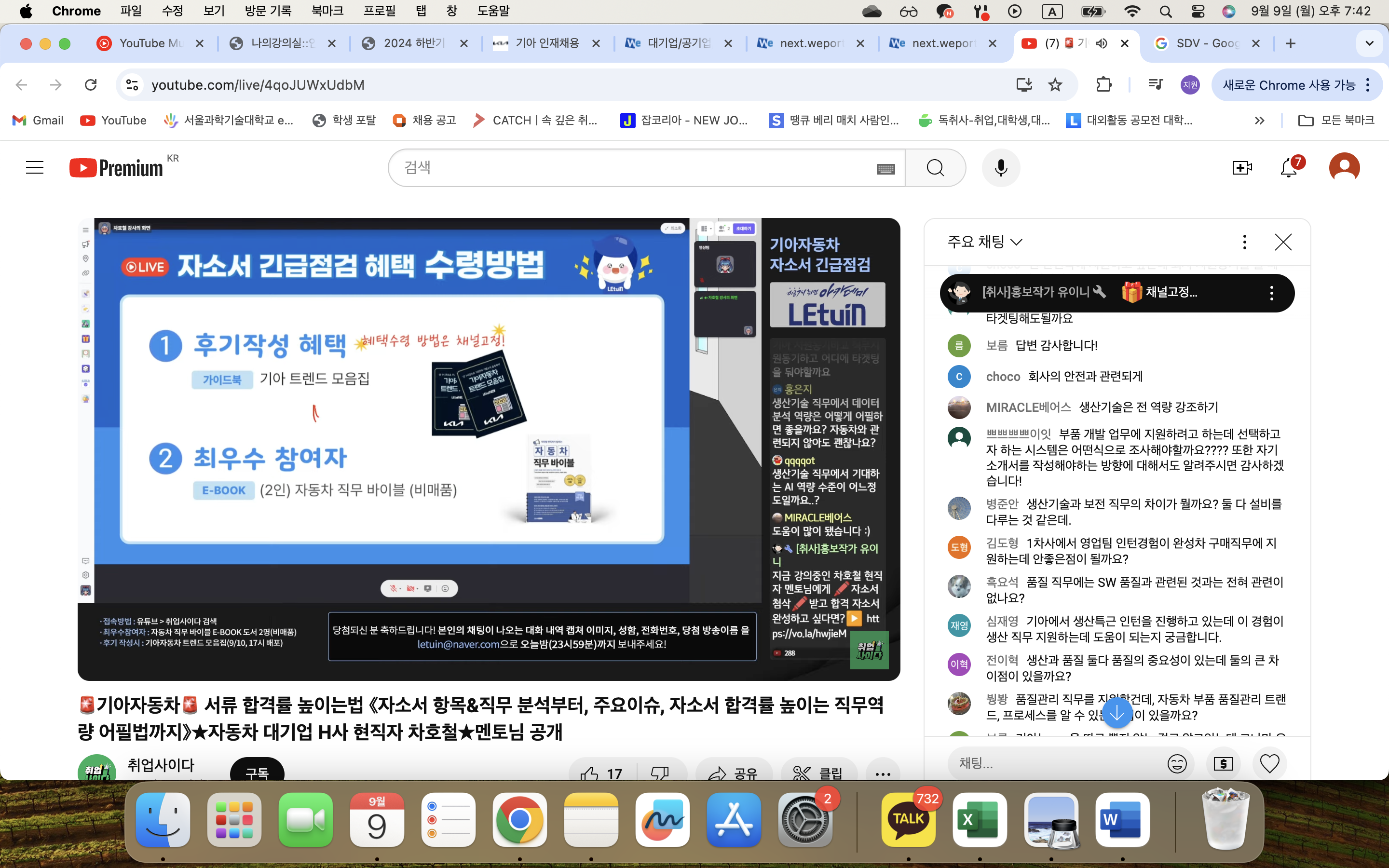Open choco's chat username
Image resolution: width=1389 pixels, height=868 pixels.
(x=1003, y=377)
